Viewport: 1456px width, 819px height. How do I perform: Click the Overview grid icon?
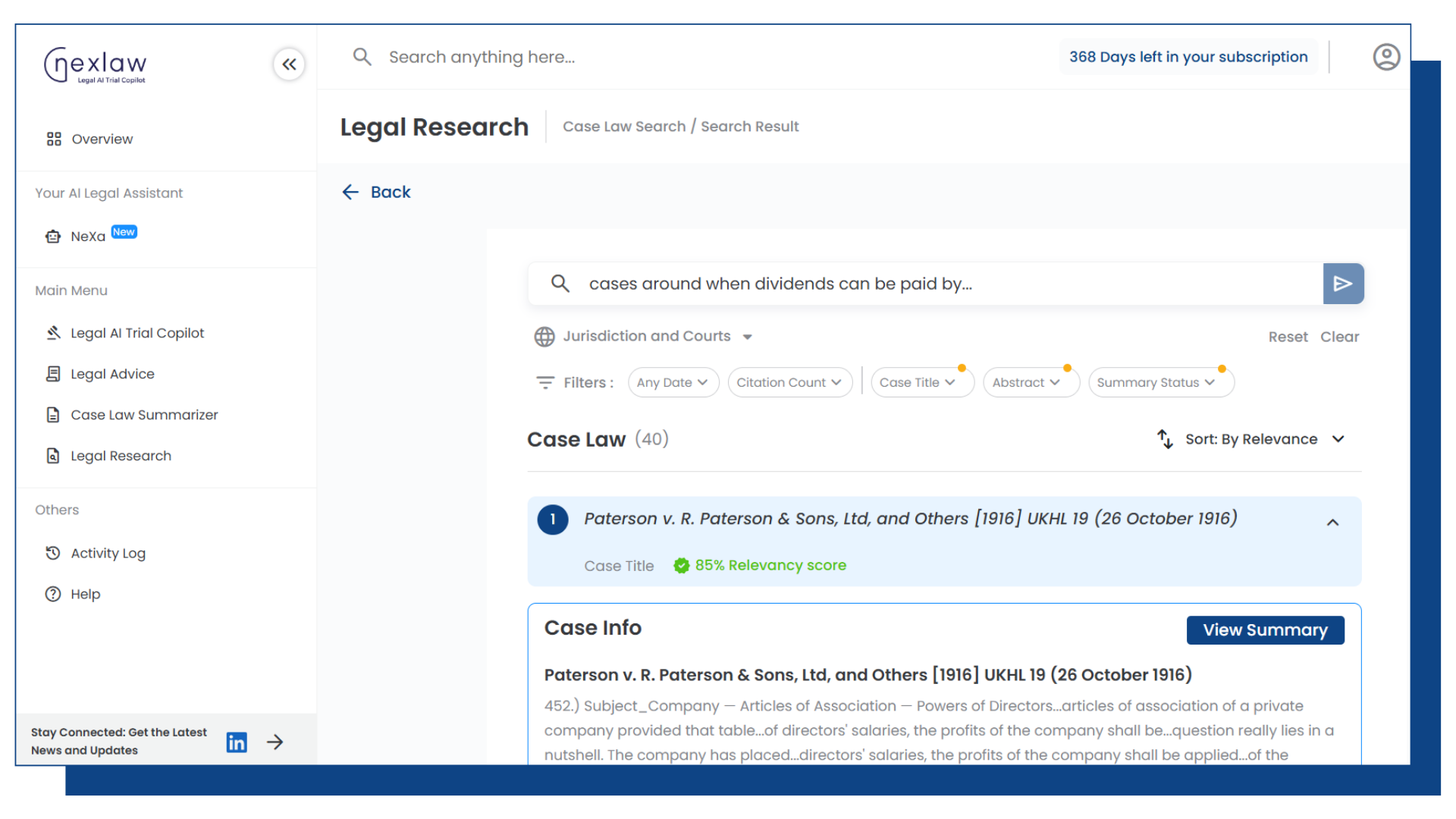tap(54, 139)
